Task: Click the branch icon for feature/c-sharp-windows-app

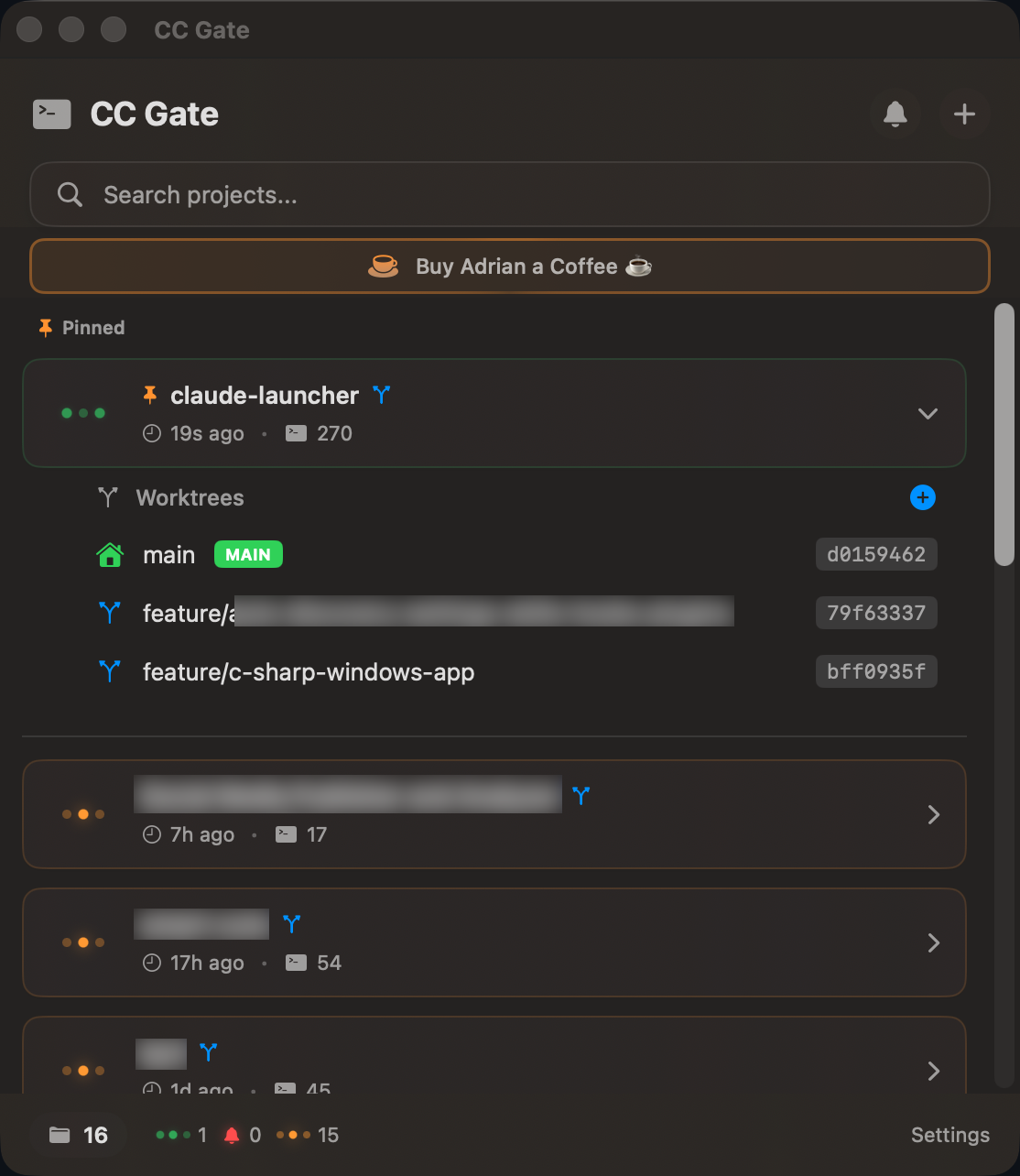Action: (110, 671)
